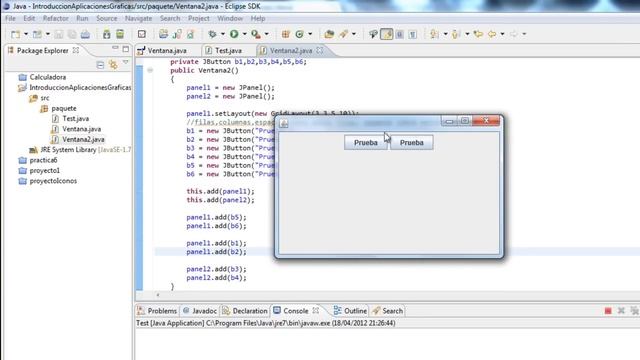Open the Run configurations dropdown arrow
Viewport: 640px width, 360px height.
pos(244,34)
